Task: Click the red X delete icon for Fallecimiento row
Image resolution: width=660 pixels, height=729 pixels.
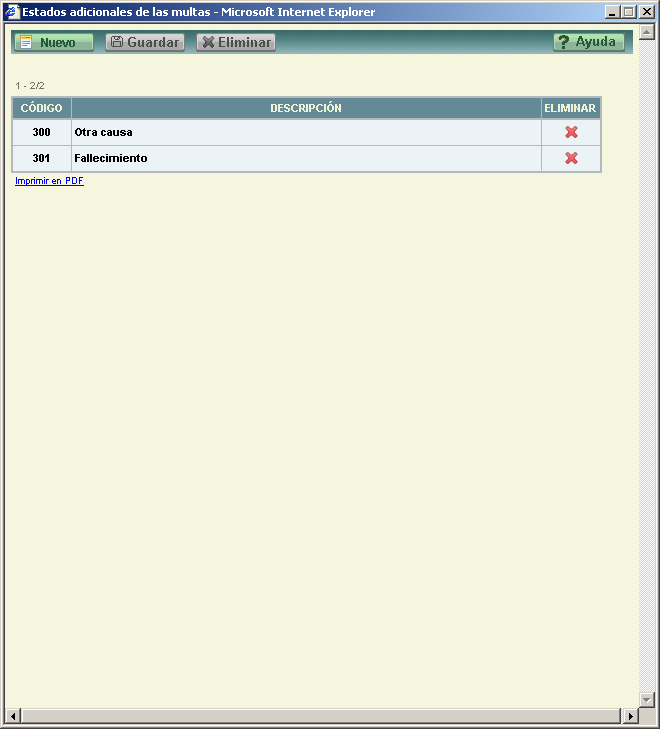Action: 571,158
